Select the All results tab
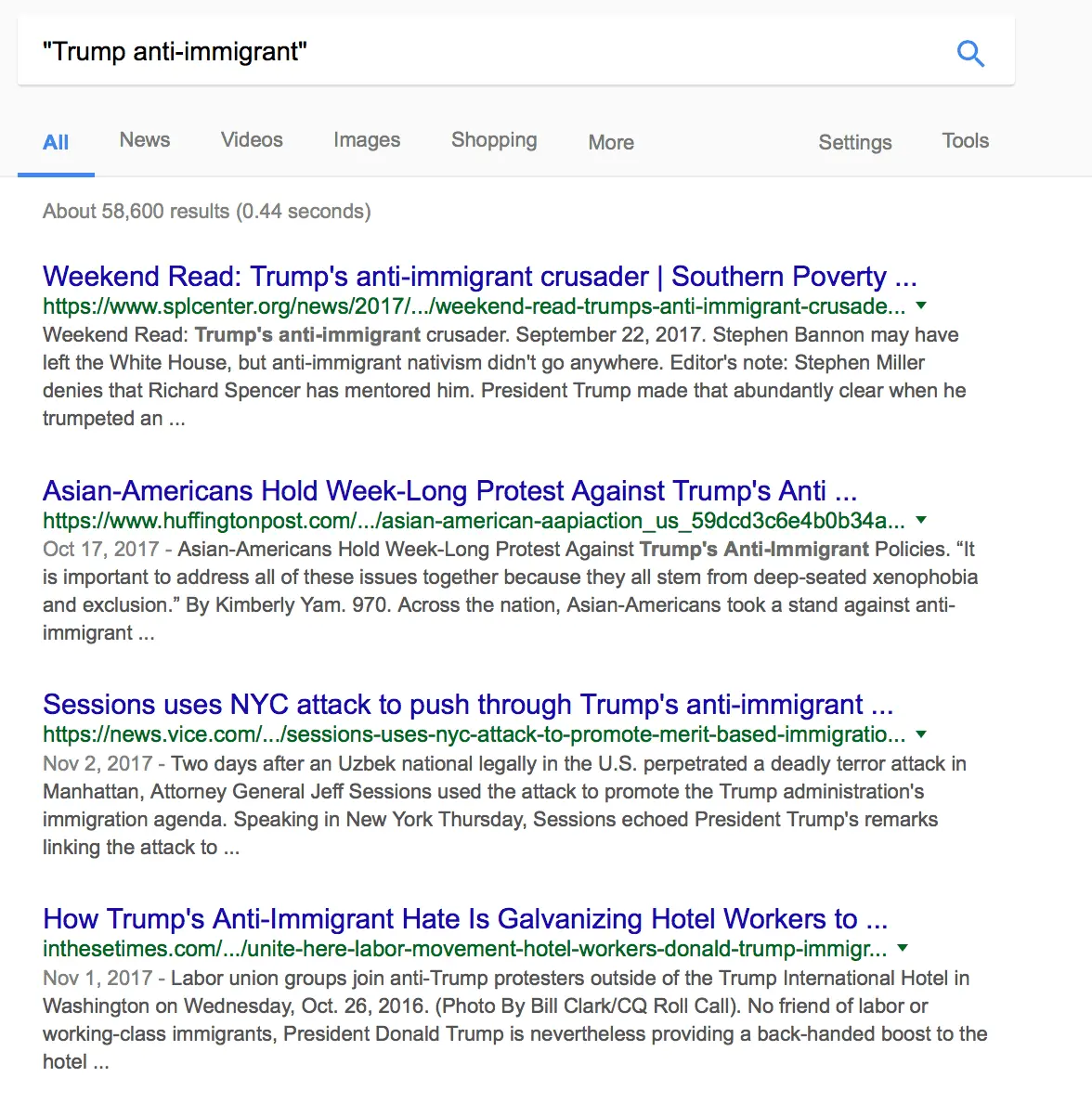 (56, 142)
